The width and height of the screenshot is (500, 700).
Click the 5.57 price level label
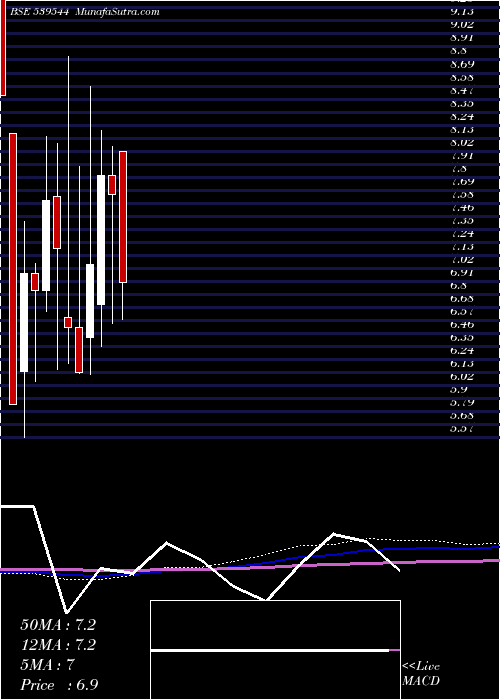coord(462,429)
